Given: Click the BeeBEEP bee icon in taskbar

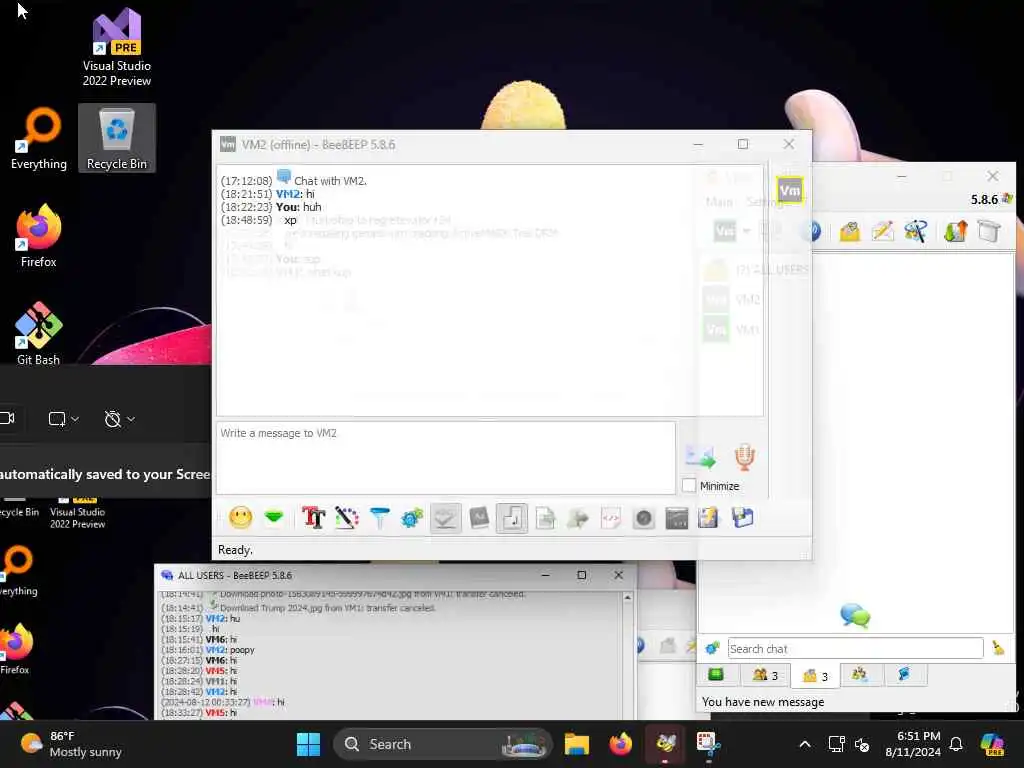Looking at the screenshot, I should pos(665,744).
